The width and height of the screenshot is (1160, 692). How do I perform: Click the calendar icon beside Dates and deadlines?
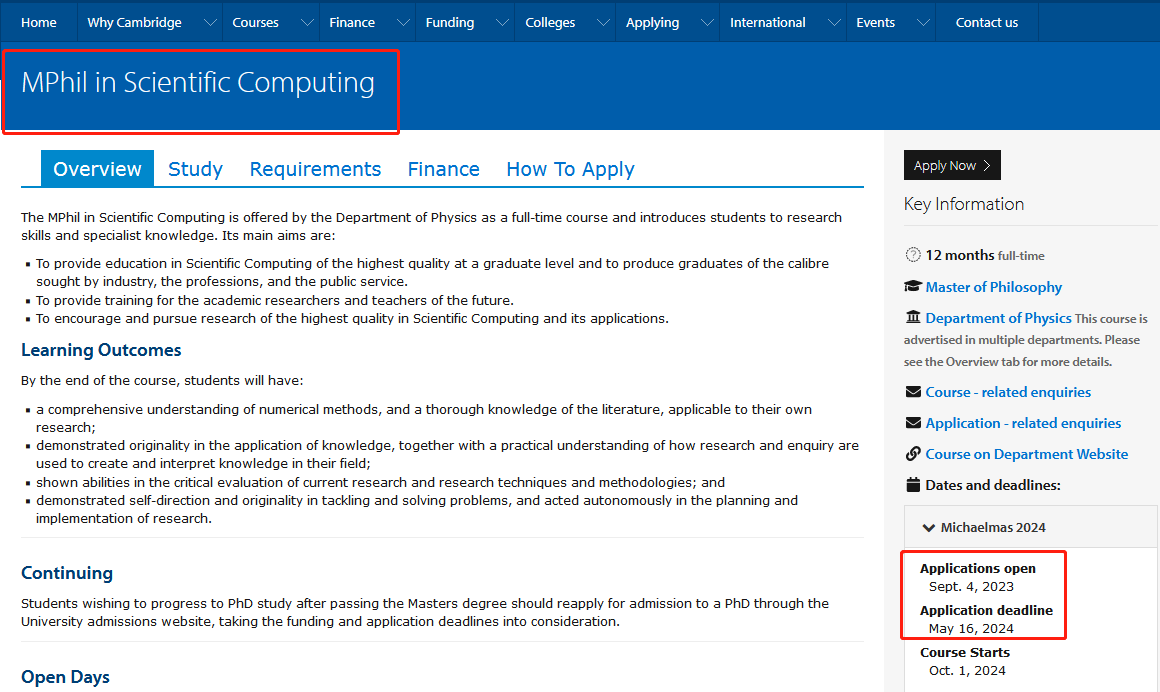[x=912, y=485]
